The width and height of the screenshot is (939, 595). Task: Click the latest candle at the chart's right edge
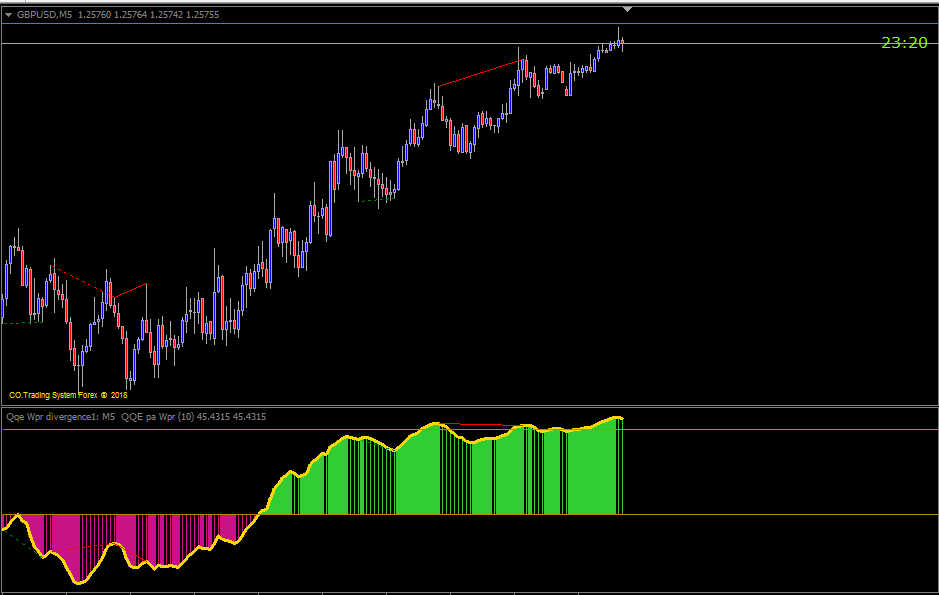623,42
